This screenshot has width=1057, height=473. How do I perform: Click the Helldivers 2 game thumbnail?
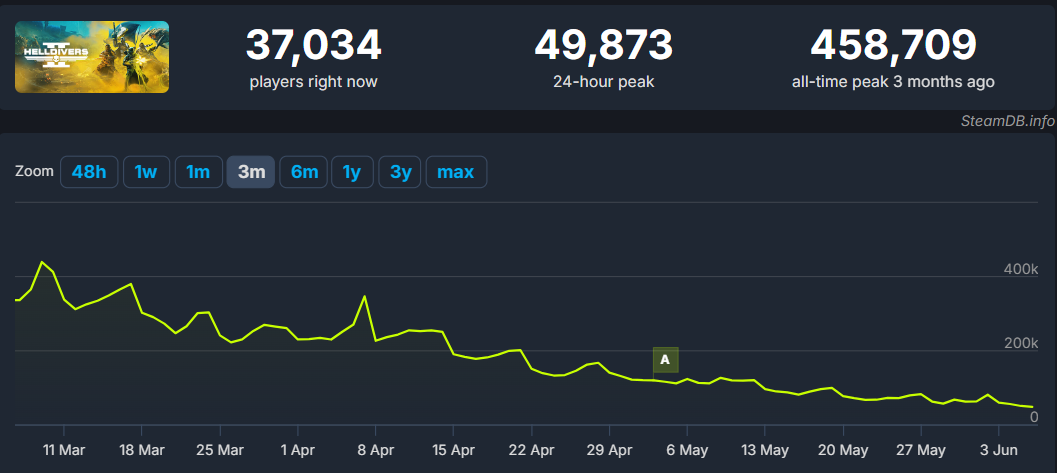pyautogui.click(x=92, y=57)
